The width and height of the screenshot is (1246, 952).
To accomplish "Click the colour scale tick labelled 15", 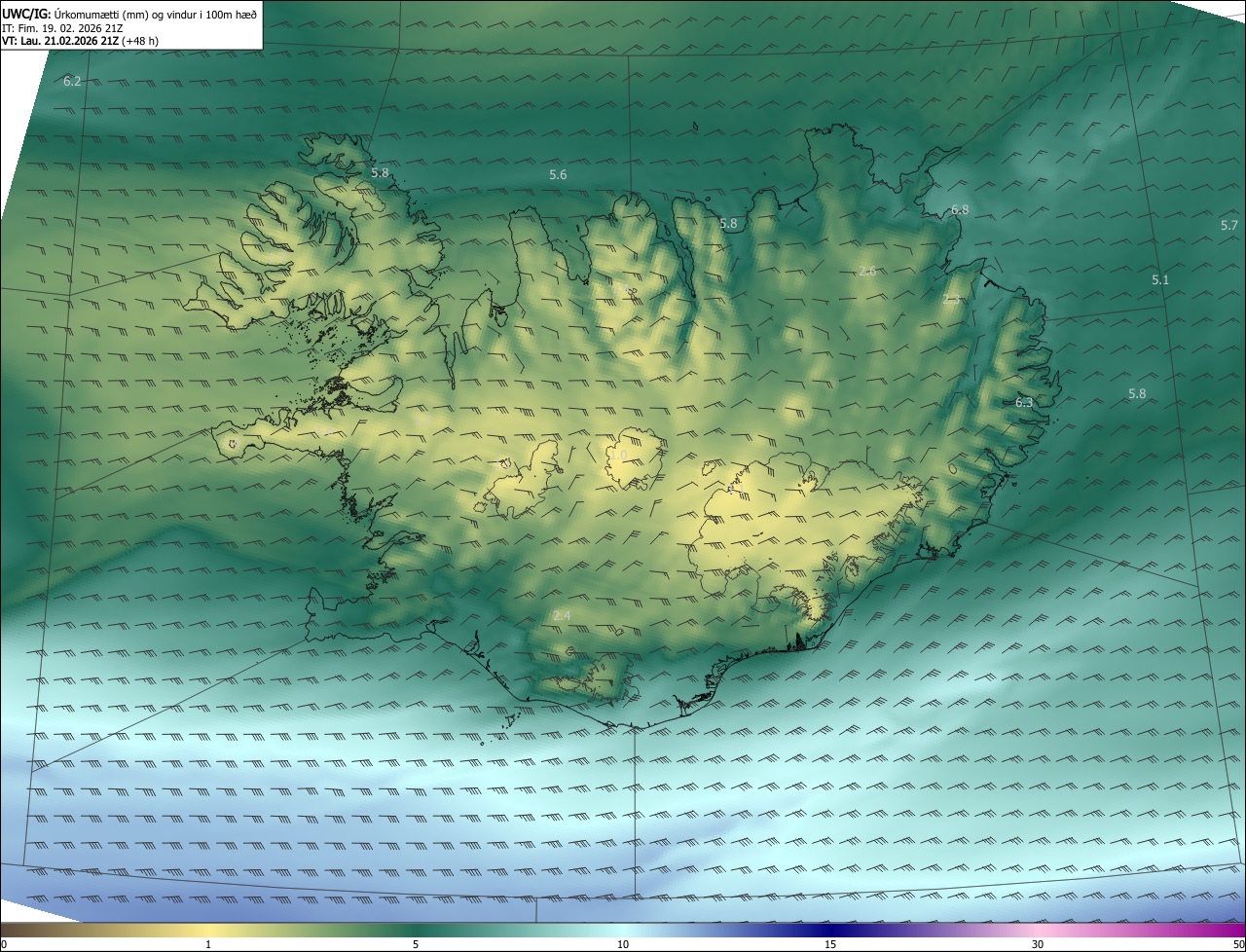I will tap(830, 944).
